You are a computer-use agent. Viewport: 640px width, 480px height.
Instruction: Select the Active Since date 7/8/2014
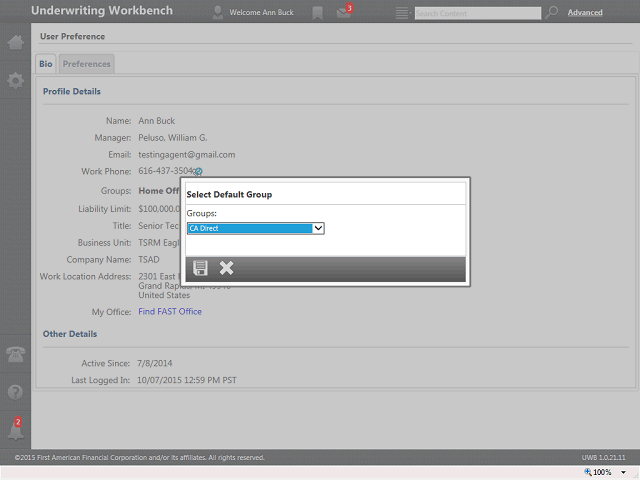(x=155, y=363)
